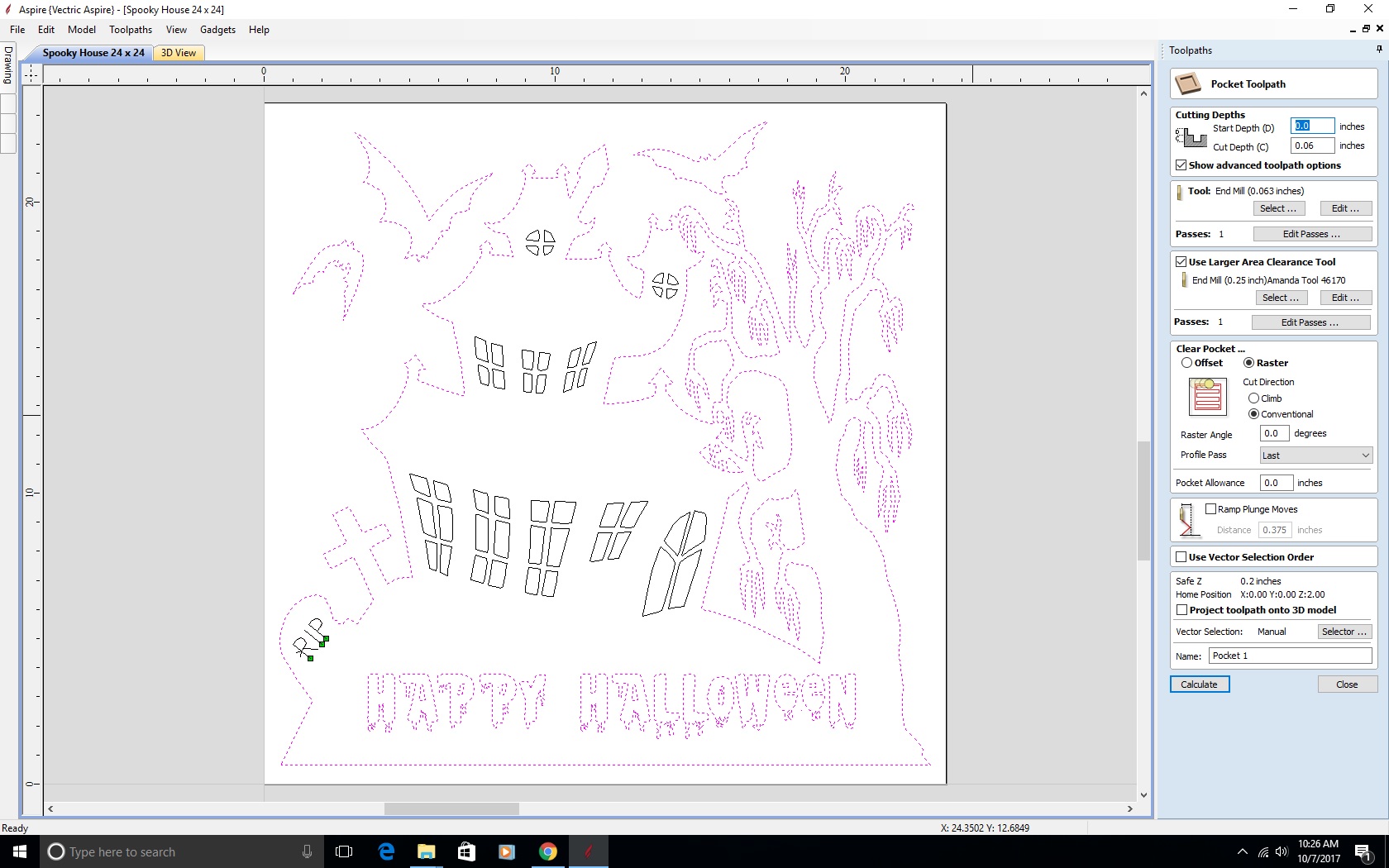Pin the Toolpaths panel
Viewport: 1389px width, 868px height.
pos(1379,50)
